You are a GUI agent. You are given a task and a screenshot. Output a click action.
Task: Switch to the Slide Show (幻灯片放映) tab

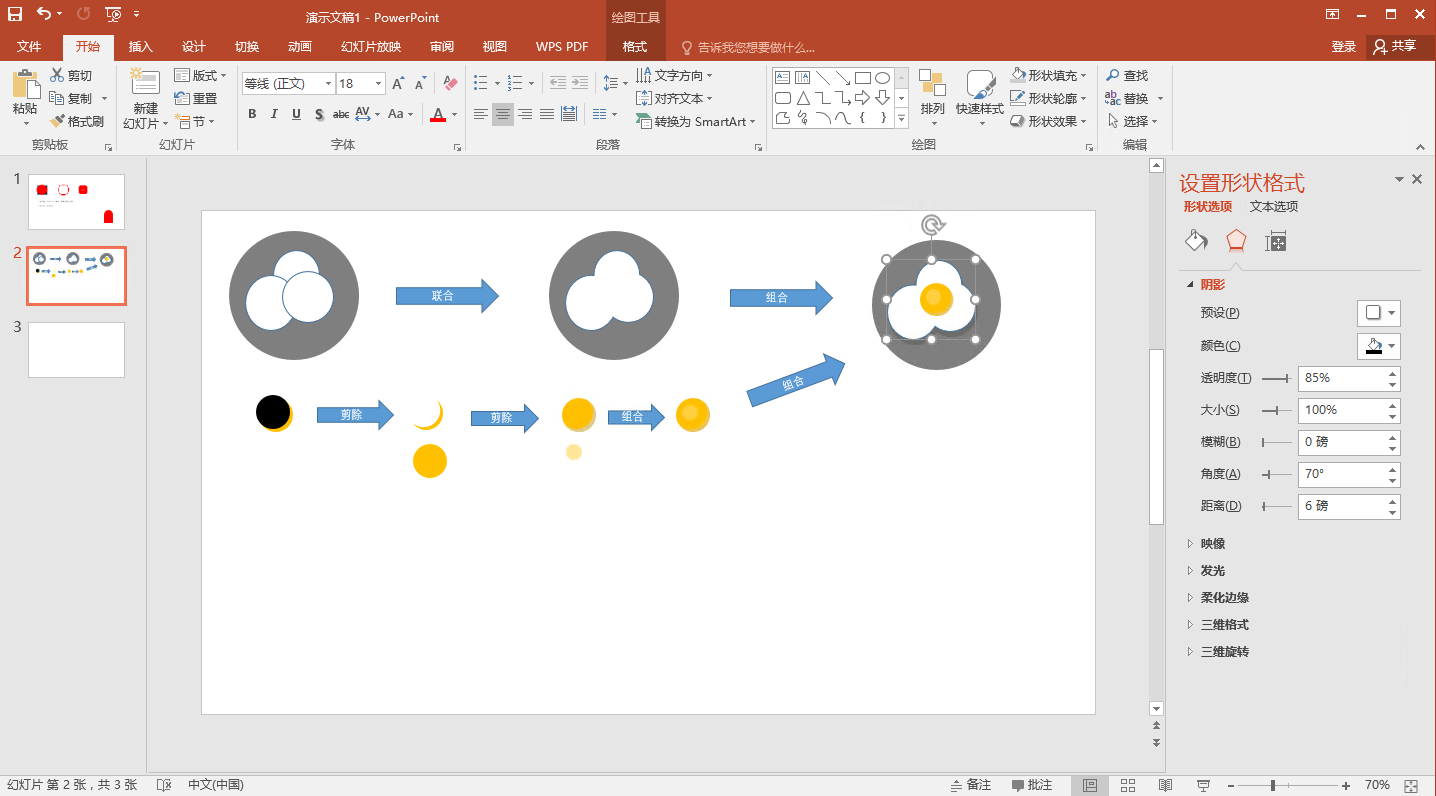pyautogui.click(x=371, y=47)
